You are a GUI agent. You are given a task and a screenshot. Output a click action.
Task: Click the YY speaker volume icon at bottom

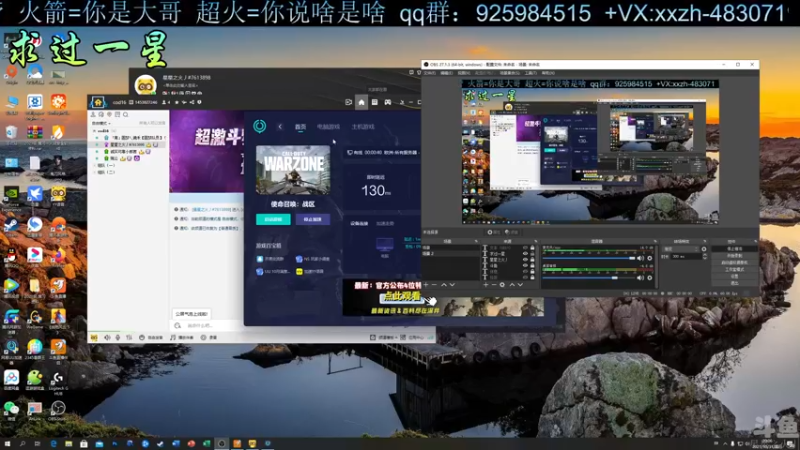(x=107, y=338)
